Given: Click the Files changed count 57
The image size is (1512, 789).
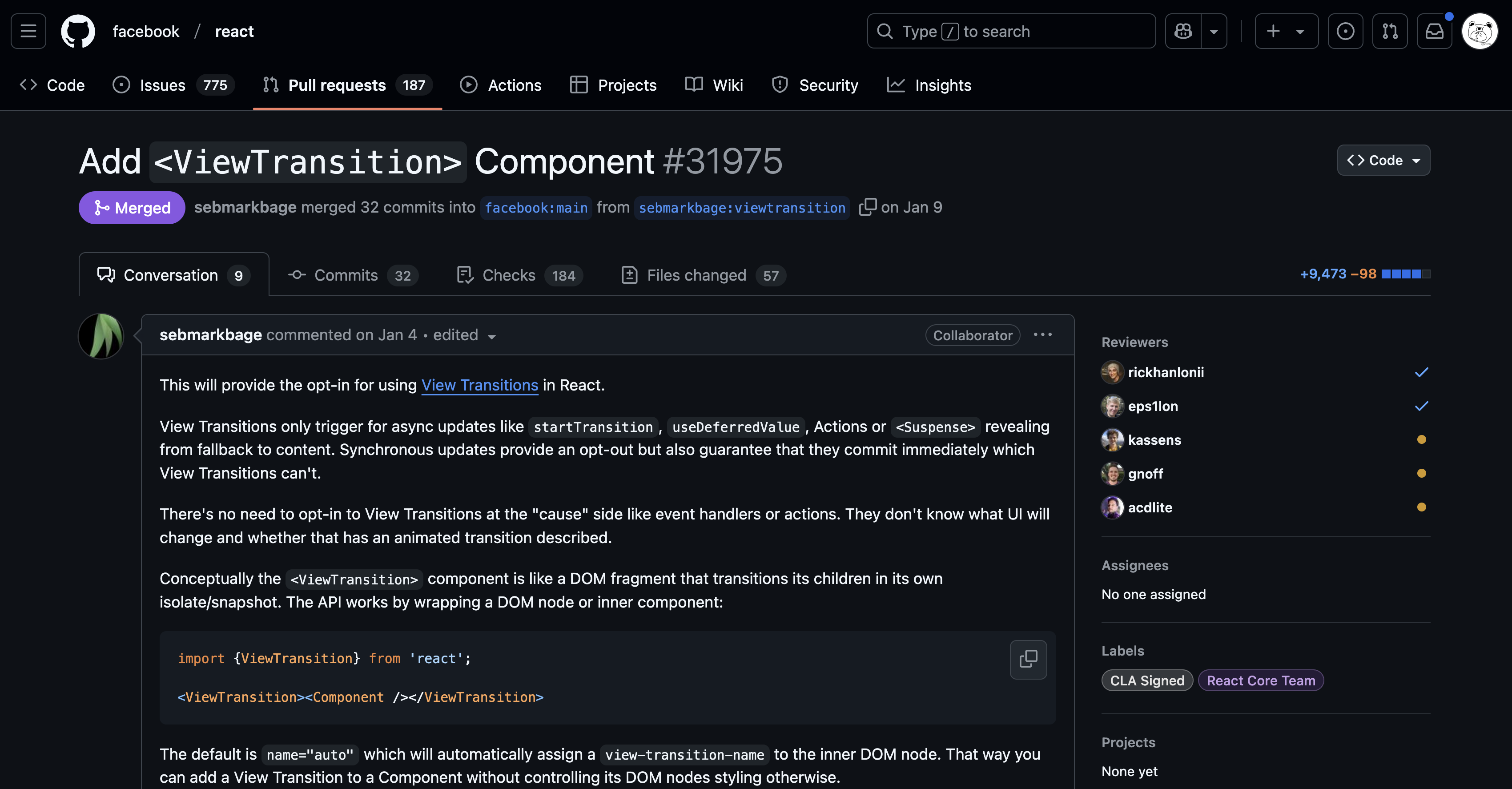Looking at the screenshot, I should tap(771, 275).
